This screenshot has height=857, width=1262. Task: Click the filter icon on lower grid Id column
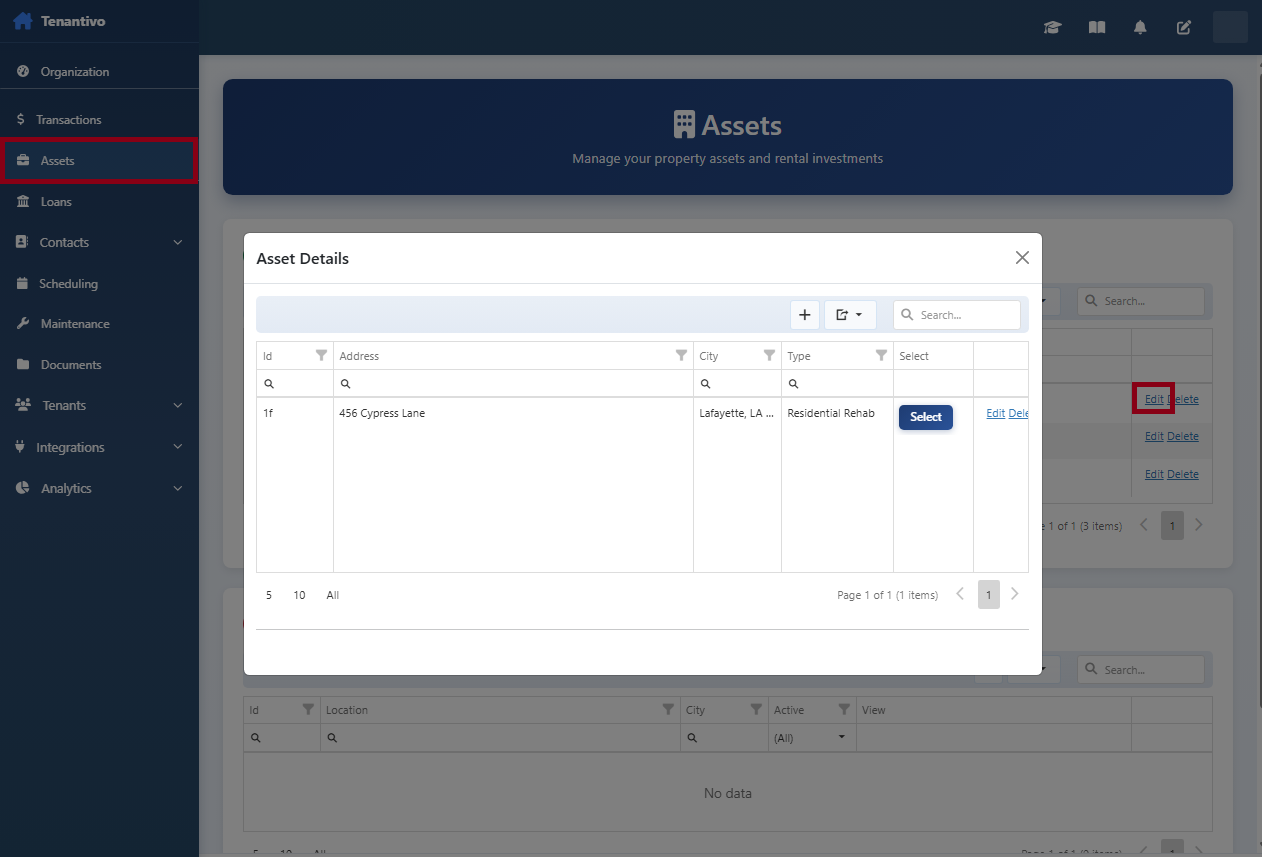click(x=308, y=709)
